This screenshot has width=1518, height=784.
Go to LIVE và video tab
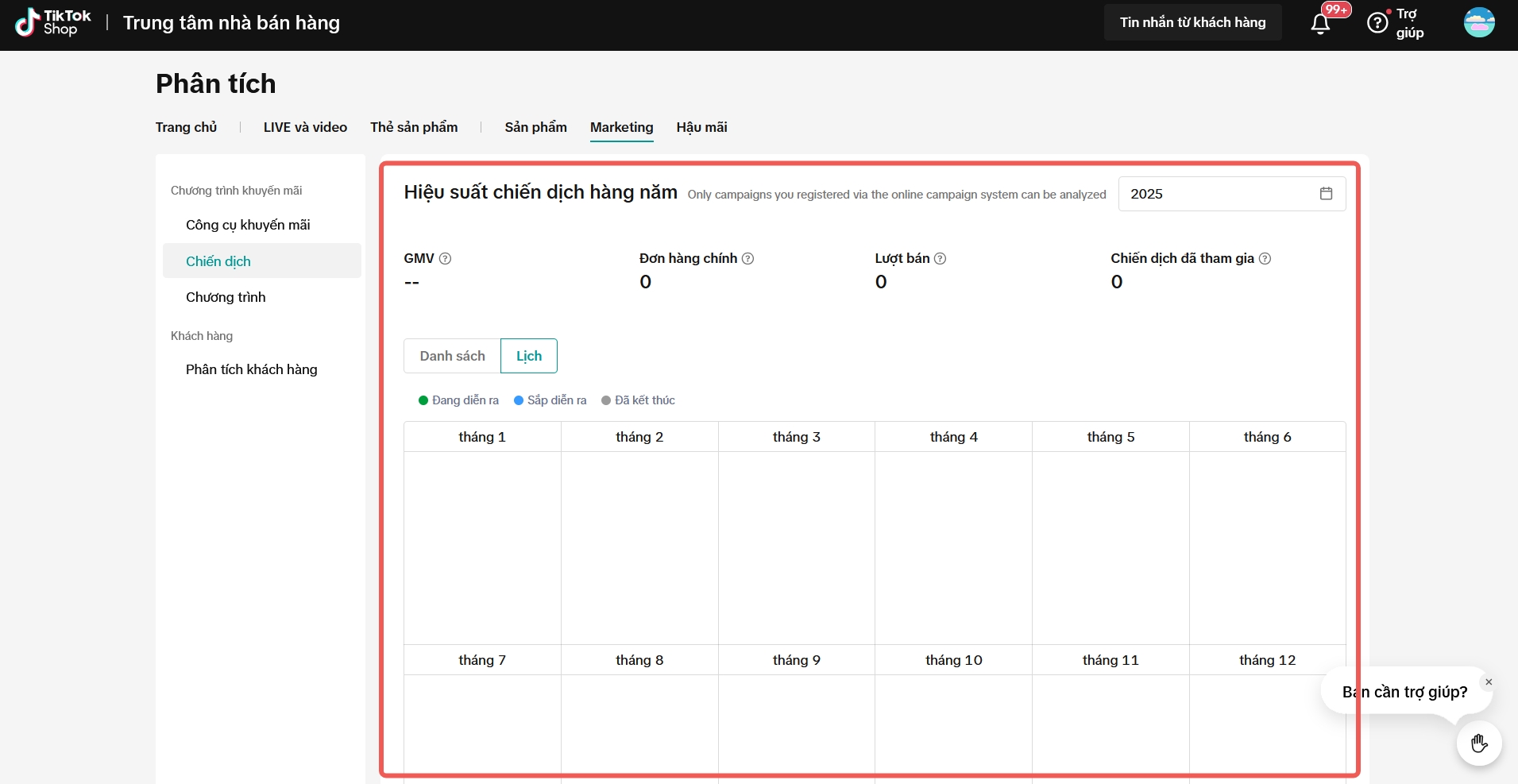click(x=305, y=127)
